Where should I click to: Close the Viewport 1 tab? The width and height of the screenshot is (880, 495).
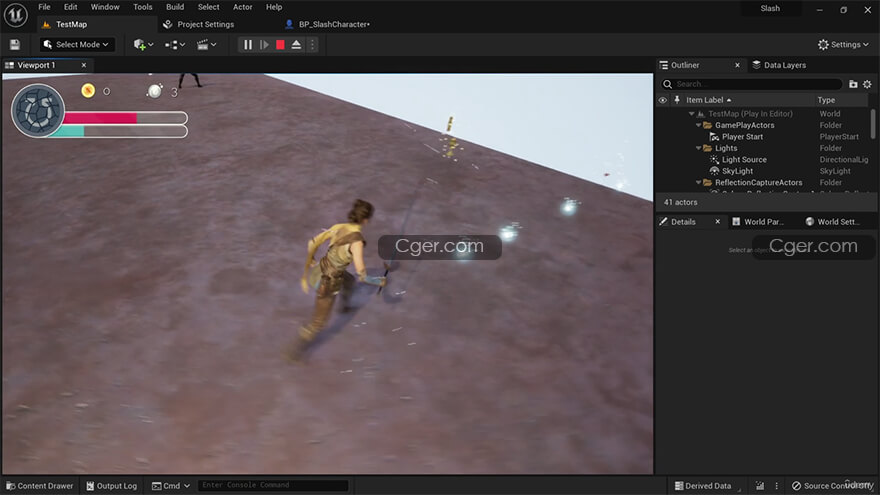pos(84,65)
